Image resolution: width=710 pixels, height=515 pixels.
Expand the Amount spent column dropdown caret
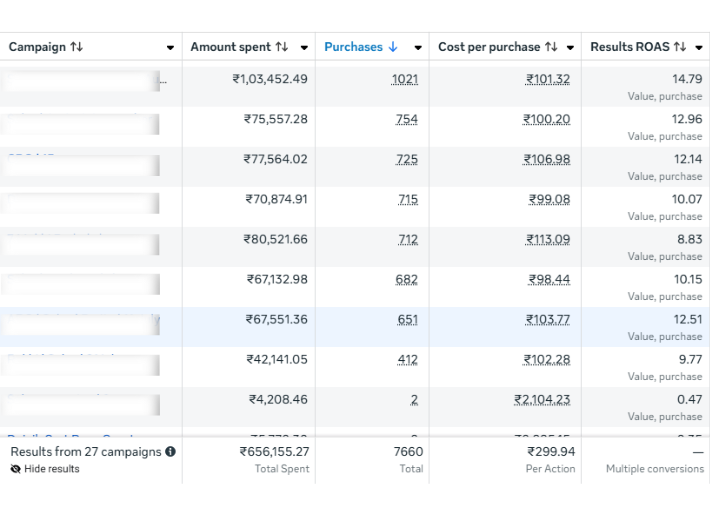[303, 48]
